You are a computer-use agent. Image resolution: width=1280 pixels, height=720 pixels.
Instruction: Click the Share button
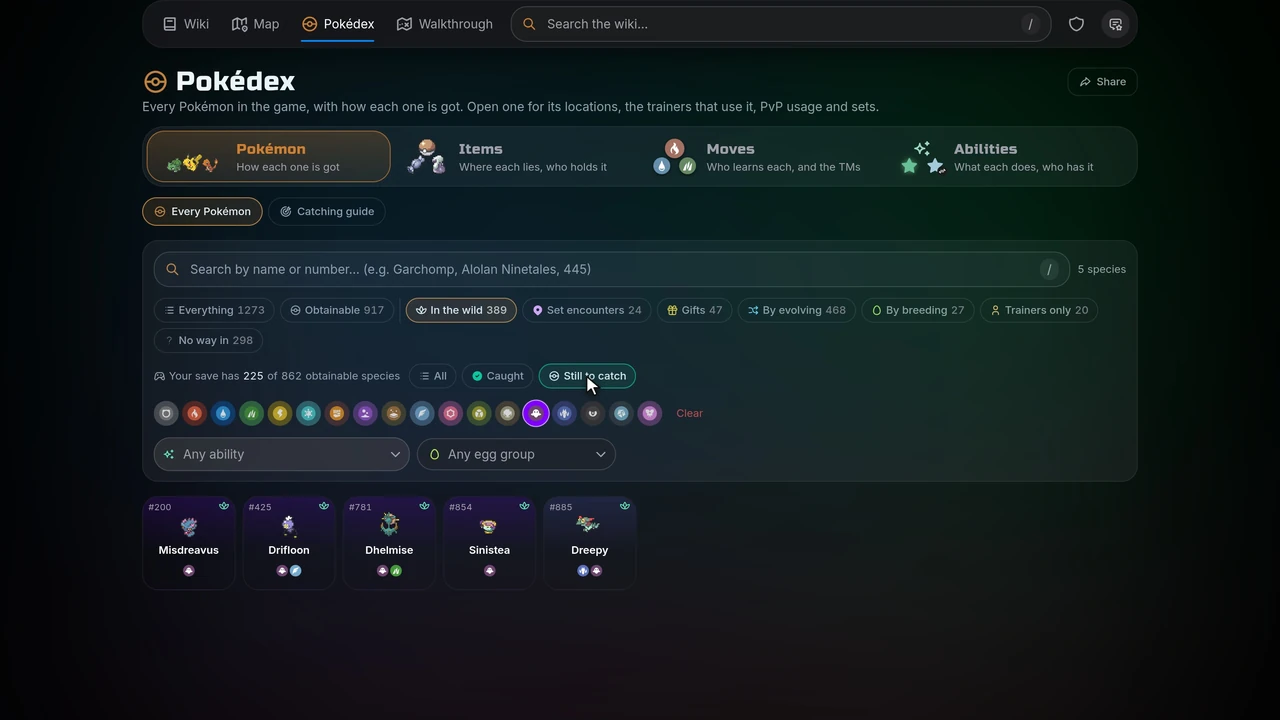pyautogui.click(x=1102, y=82)
